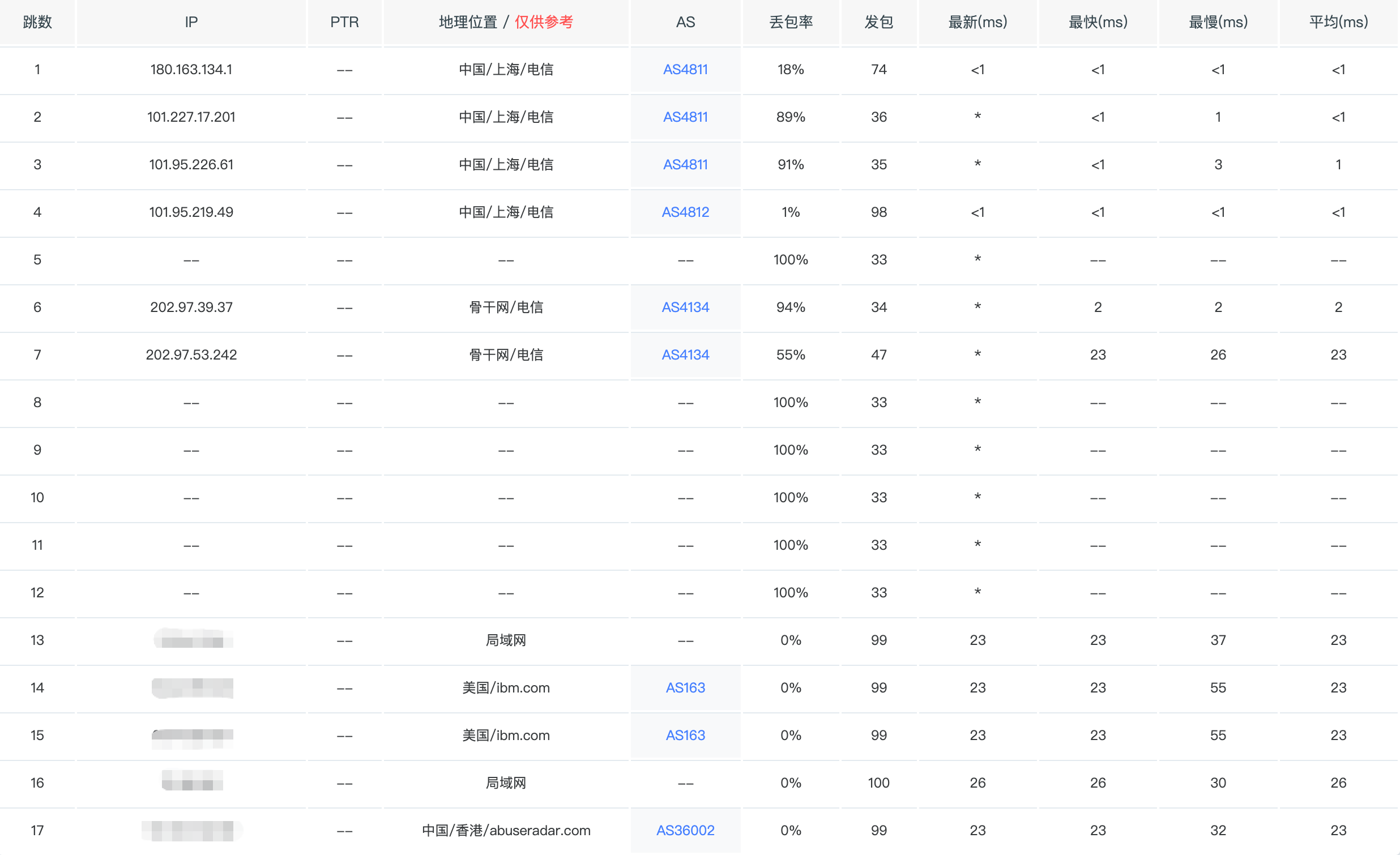The image size is (1400, 855).
Task: Click the PTR column header
Action: [345, 22]
